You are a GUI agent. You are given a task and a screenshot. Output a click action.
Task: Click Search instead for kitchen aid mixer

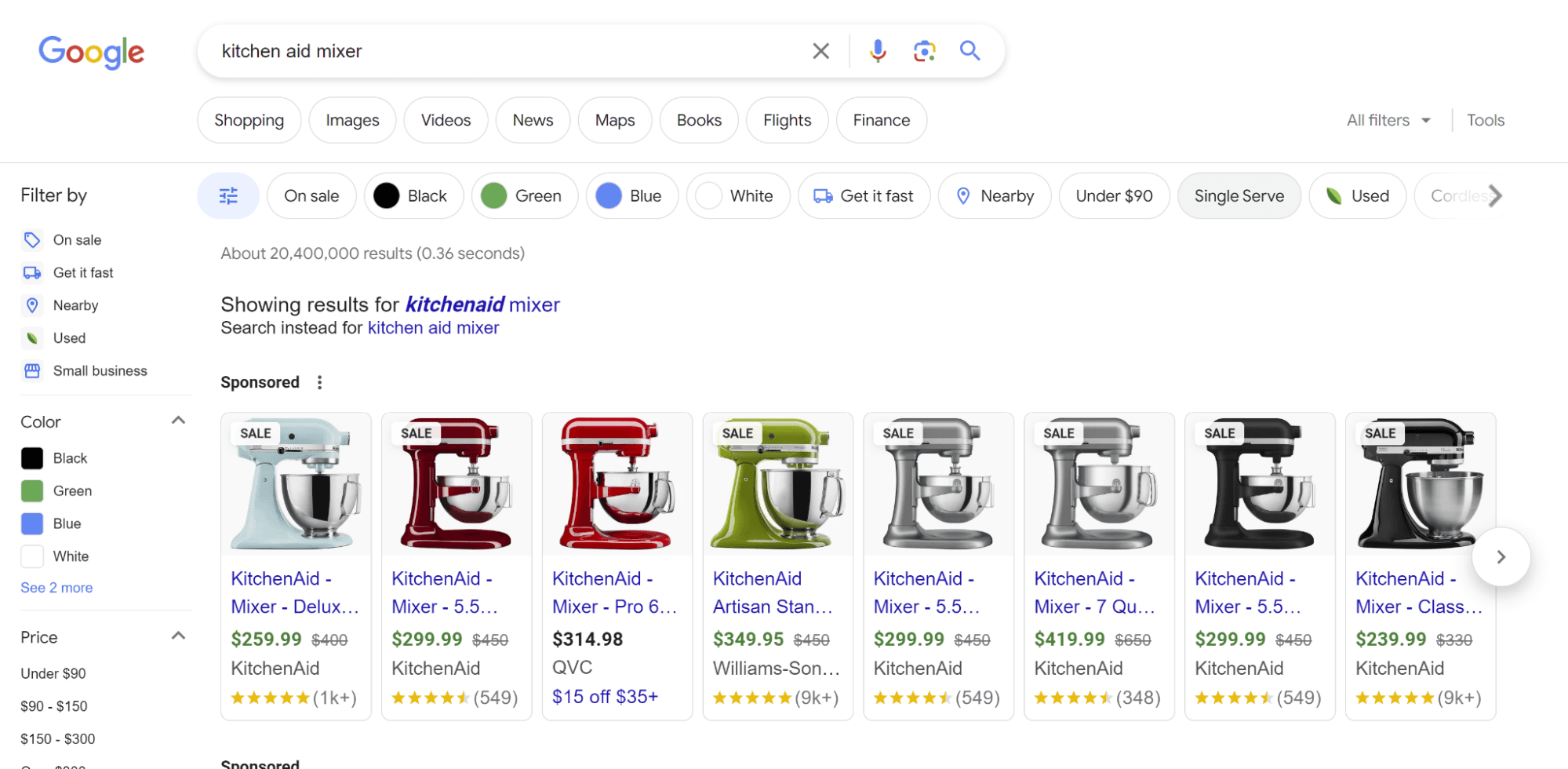pyautogui.click(x=433, y=327)
